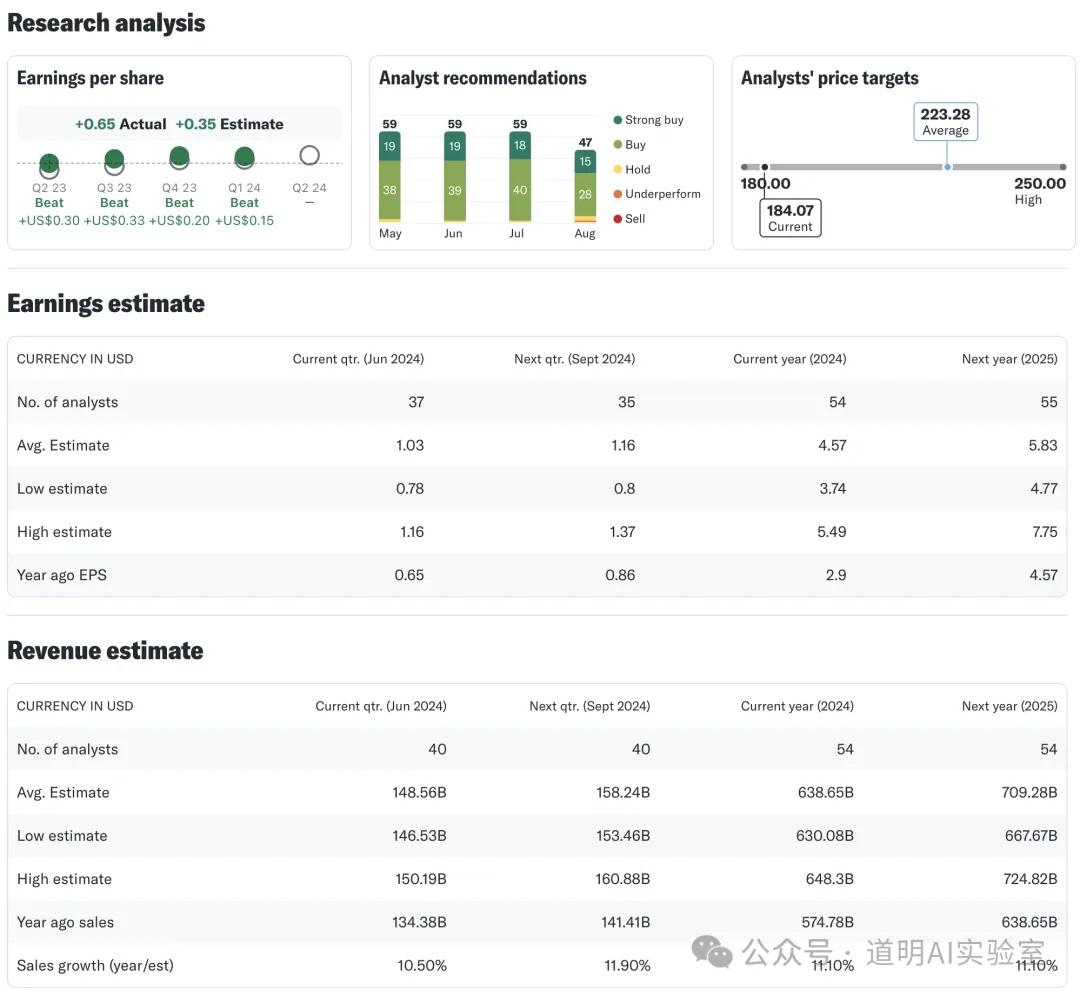This screenshot has width=1080, height=996.
Task: Click the WeChat logo in the watermark
Action: [x=712, y=951]
